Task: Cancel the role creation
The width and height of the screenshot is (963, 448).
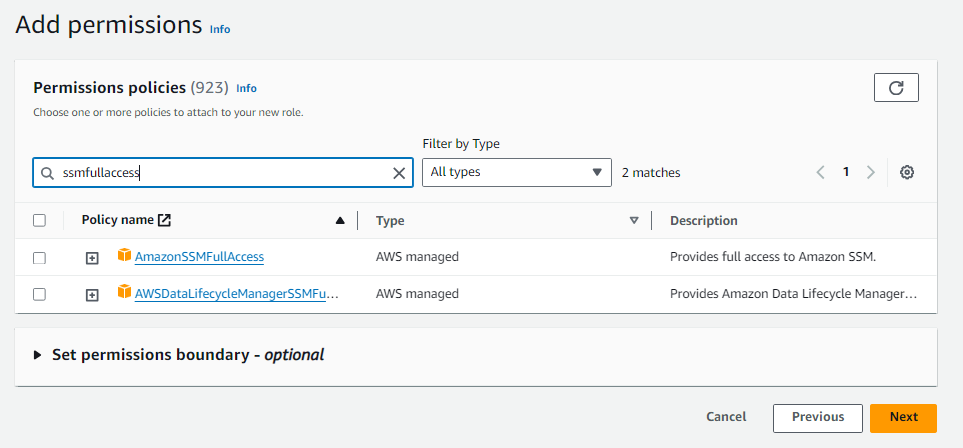Action: tap(726, 417)
